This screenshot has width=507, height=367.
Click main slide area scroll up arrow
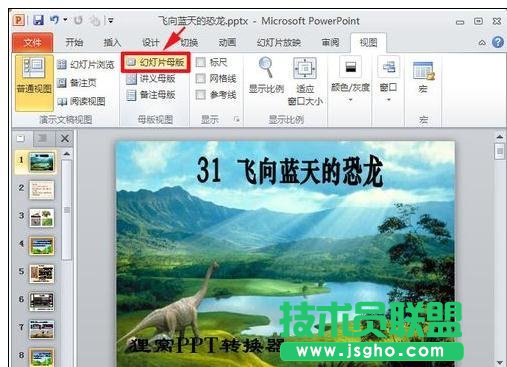pyautogui.click(x=499, y=136)
